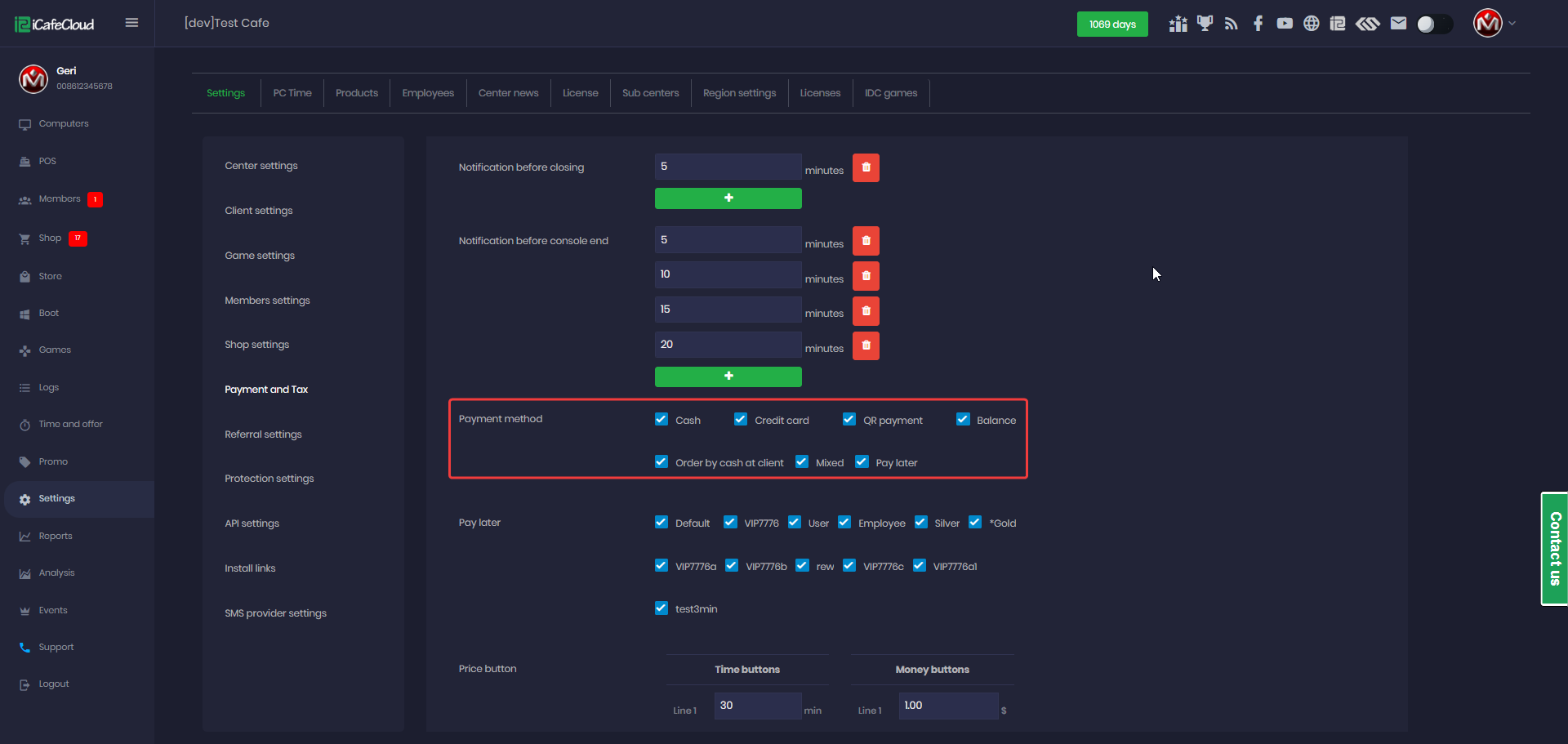
Task: Click the hamburger menu icon
Action: 131,23
